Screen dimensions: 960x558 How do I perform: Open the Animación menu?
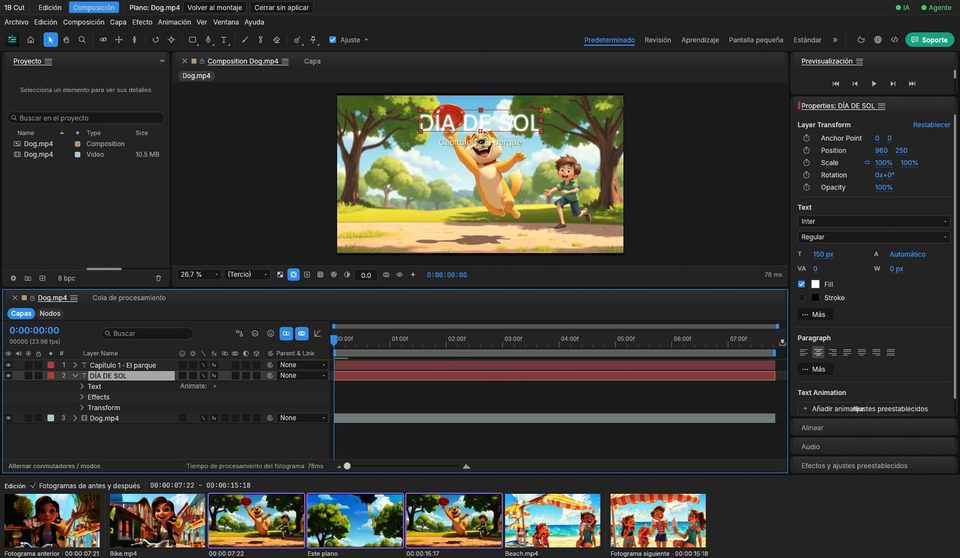[x=174, y=22]
